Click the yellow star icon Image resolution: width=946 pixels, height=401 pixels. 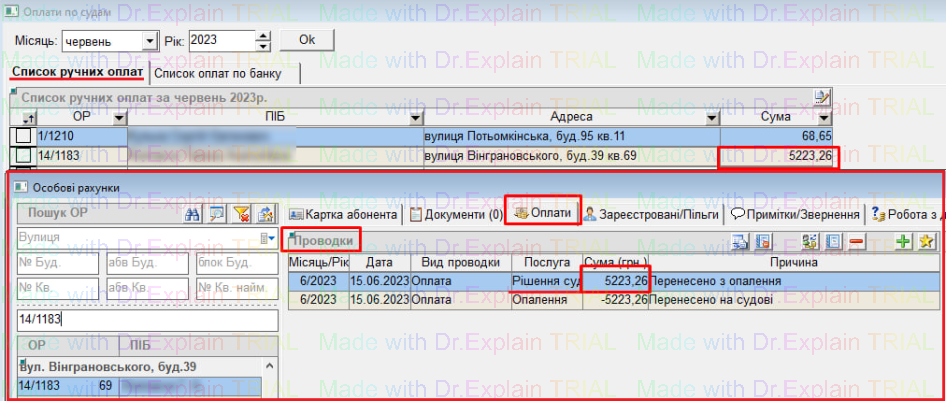click(926, 241)
